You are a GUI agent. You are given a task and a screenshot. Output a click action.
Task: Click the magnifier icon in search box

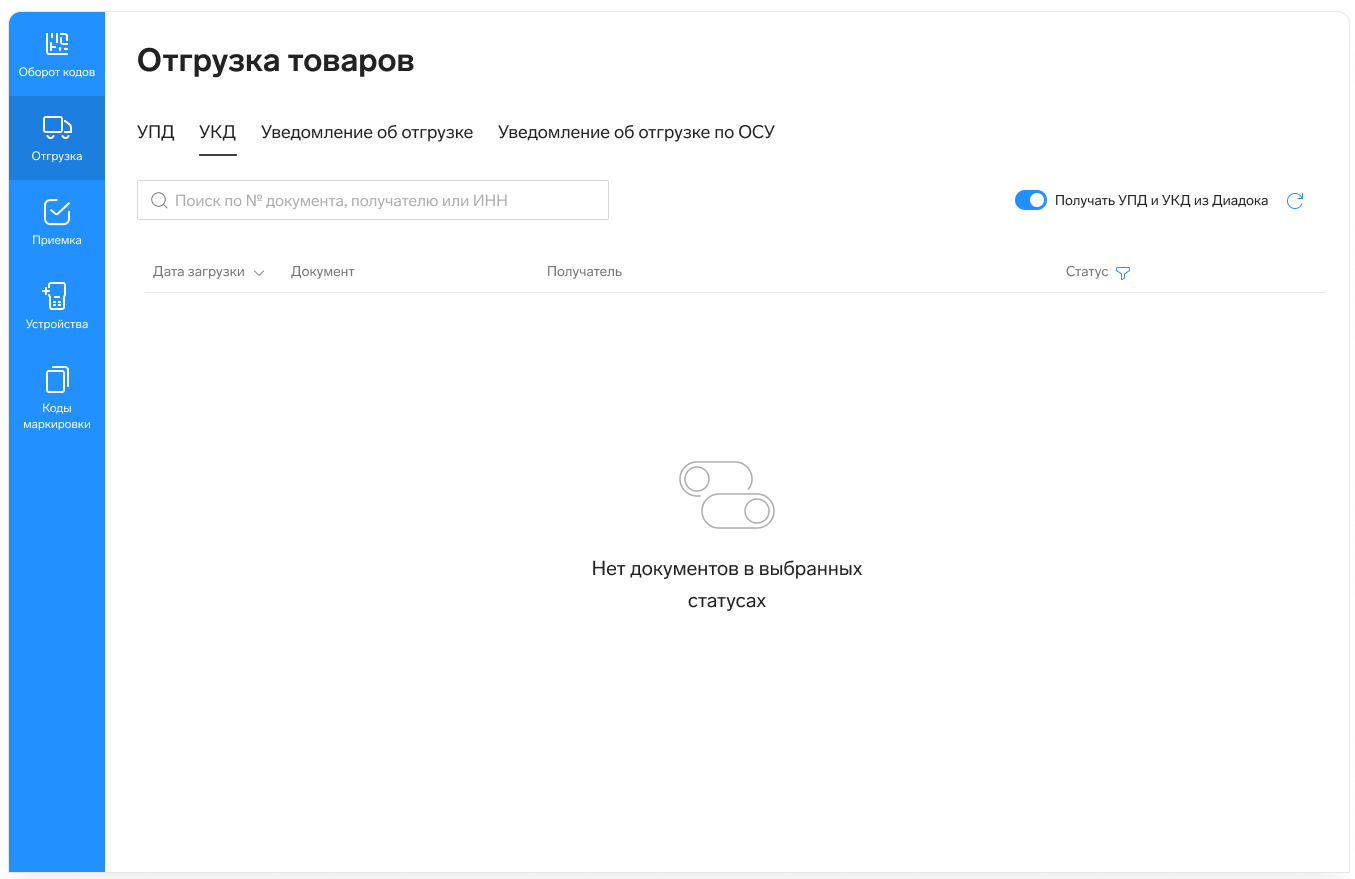pyautogui.click(x=159, y=201)
